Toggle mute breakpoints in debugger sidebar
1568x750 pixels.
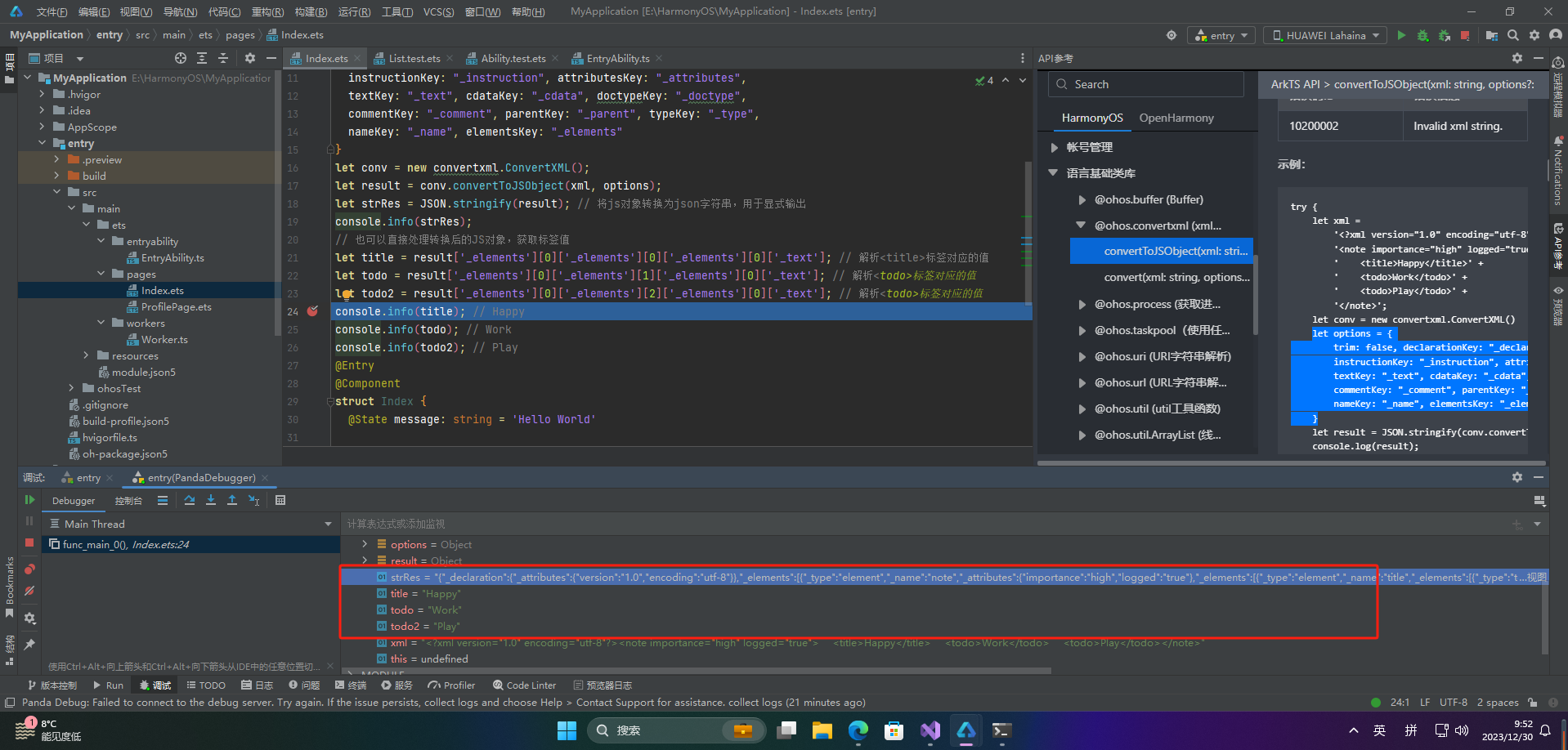(x=29, y=591)
